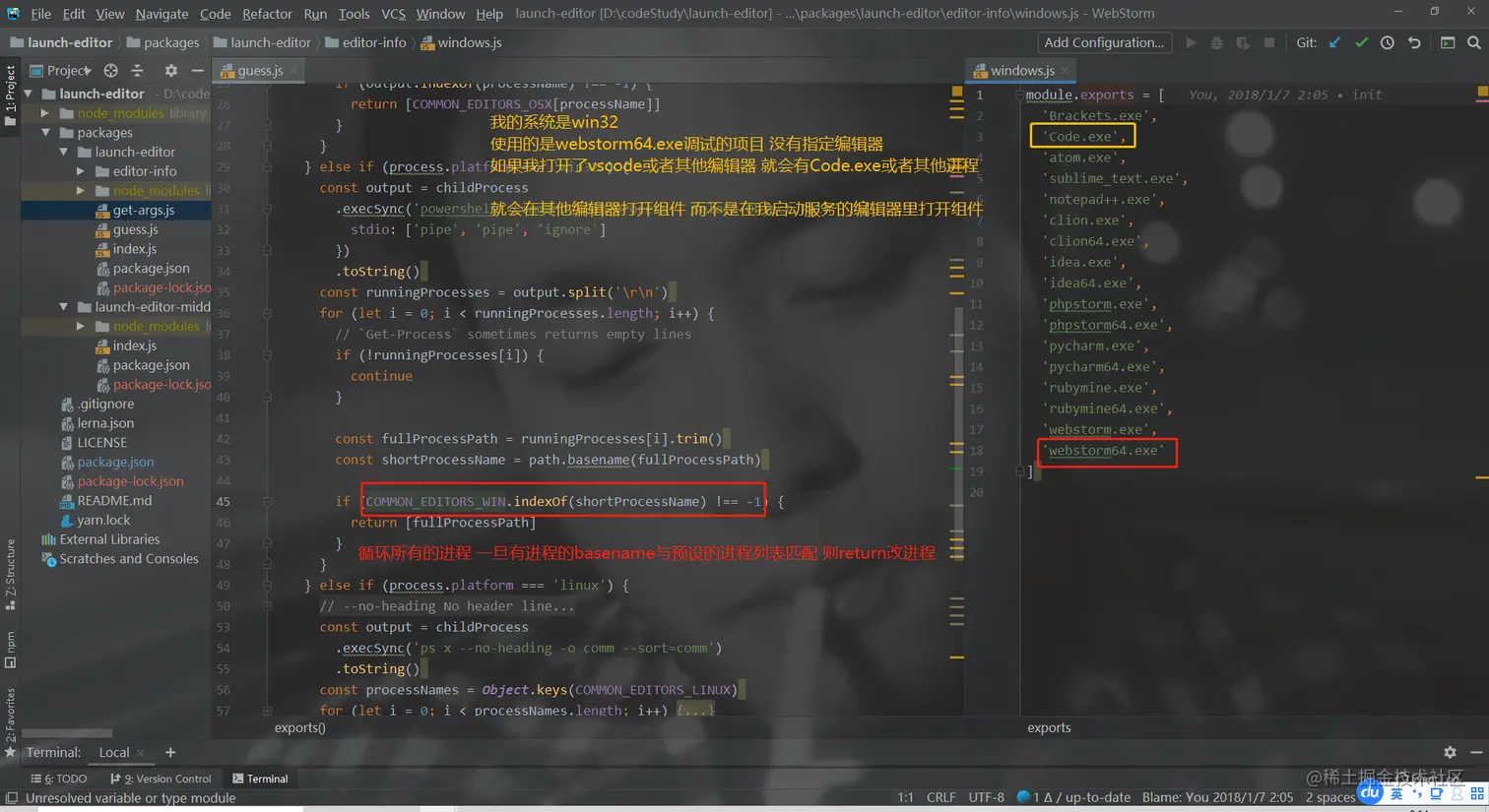The image size is (1489, 812).
Task: Close the guess.js editor tab
Action: point(293,71)
